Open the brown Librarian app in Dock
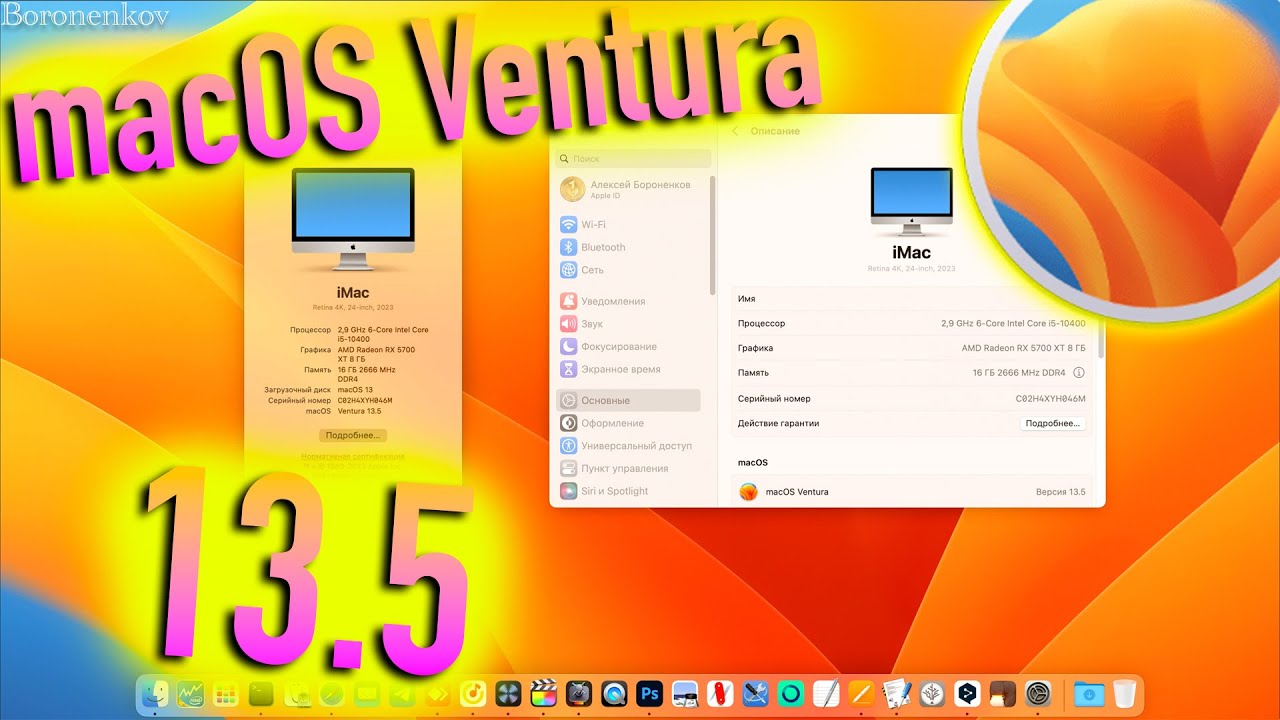The width and height of the screenshot is (1280, 720). coord(1003,692)
